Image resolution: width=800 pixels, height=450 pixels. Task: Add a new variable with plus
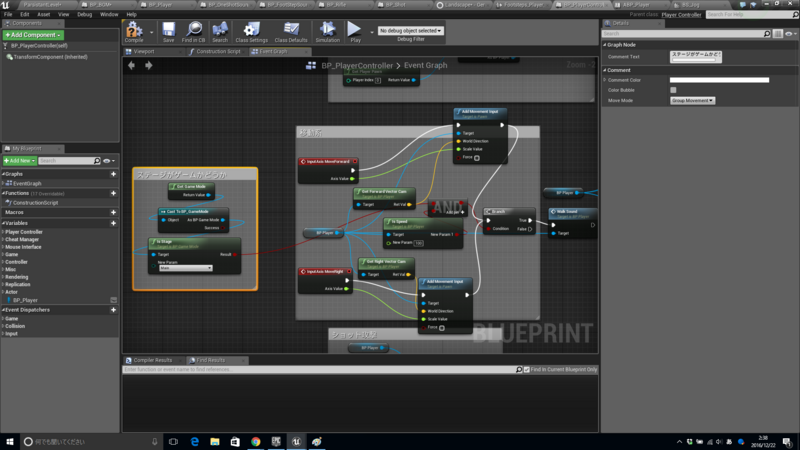click(x=113, y=223)
